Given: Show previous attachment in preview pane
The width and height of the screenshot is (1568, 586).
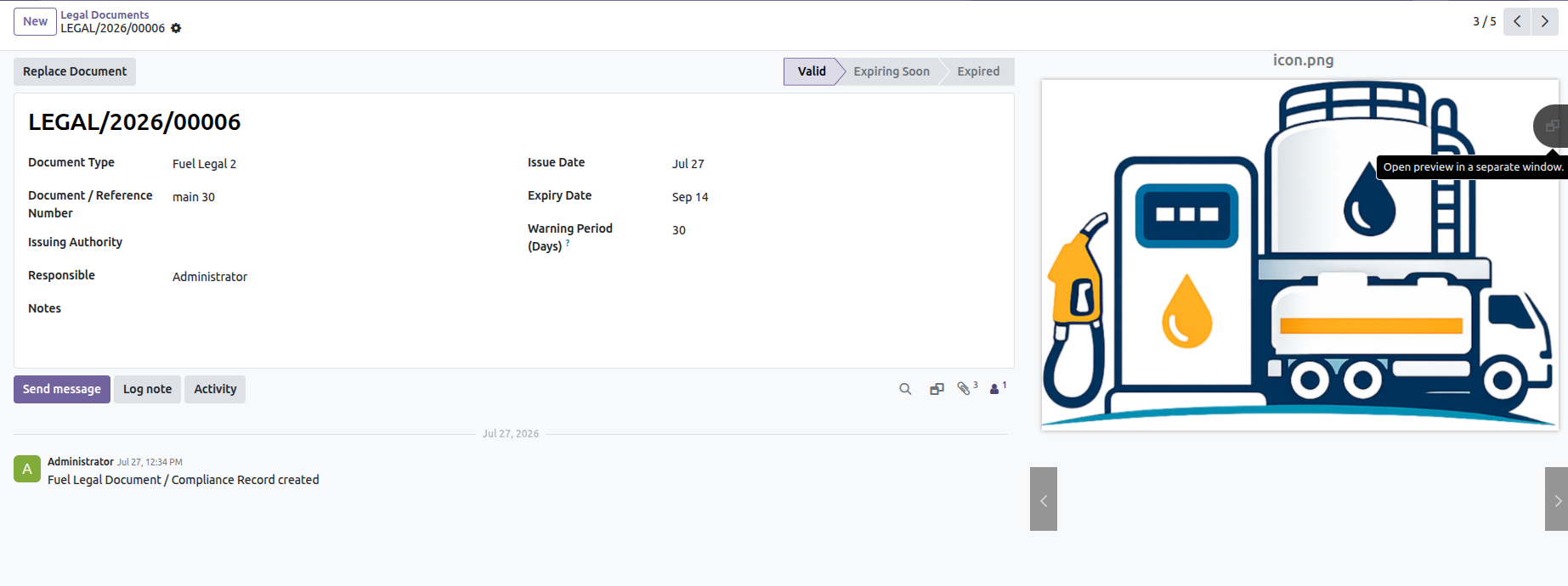Looking at the screenshot, I should click(x=1044, y=499).
